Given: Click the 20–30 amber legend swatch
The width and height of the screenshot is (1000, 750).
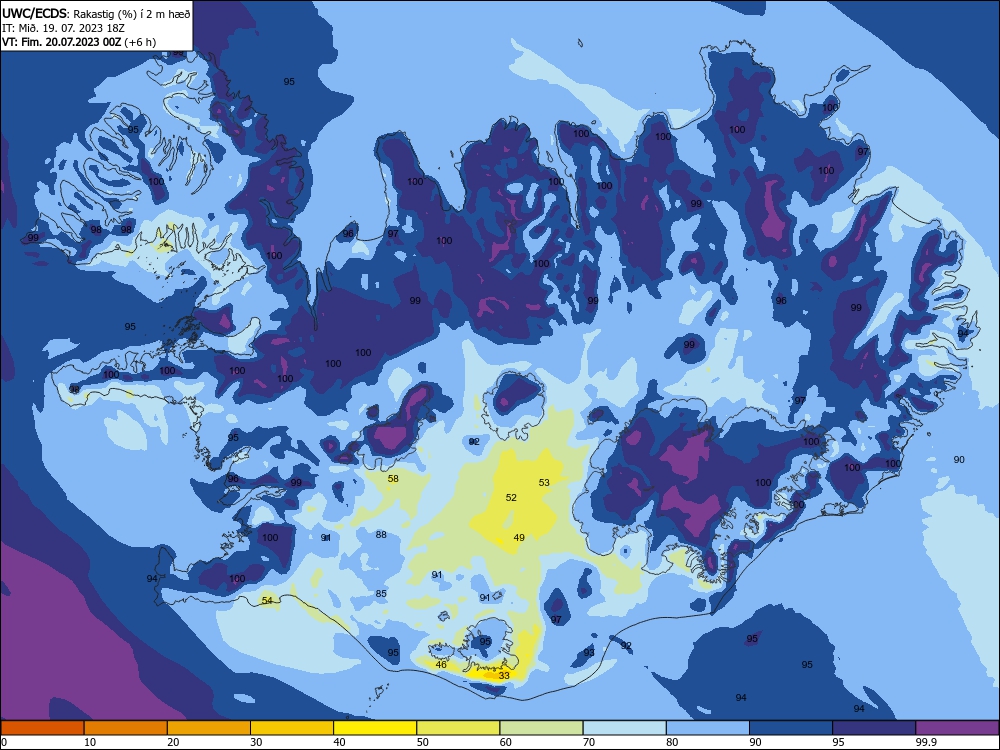Looking at the screenshot, I should (209, 728).
